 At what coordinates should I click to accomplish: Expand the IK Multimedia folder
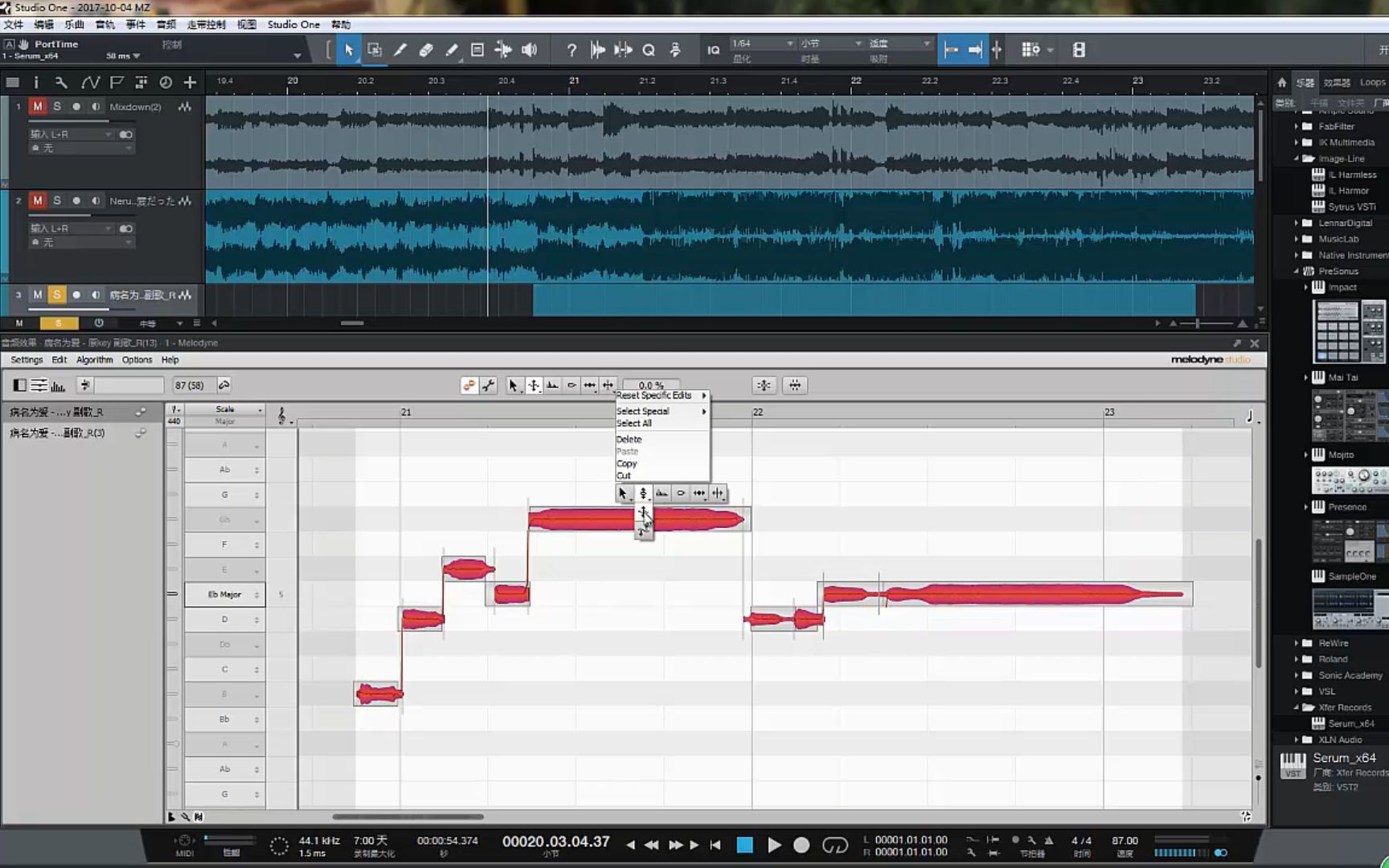coord(1296,142)
